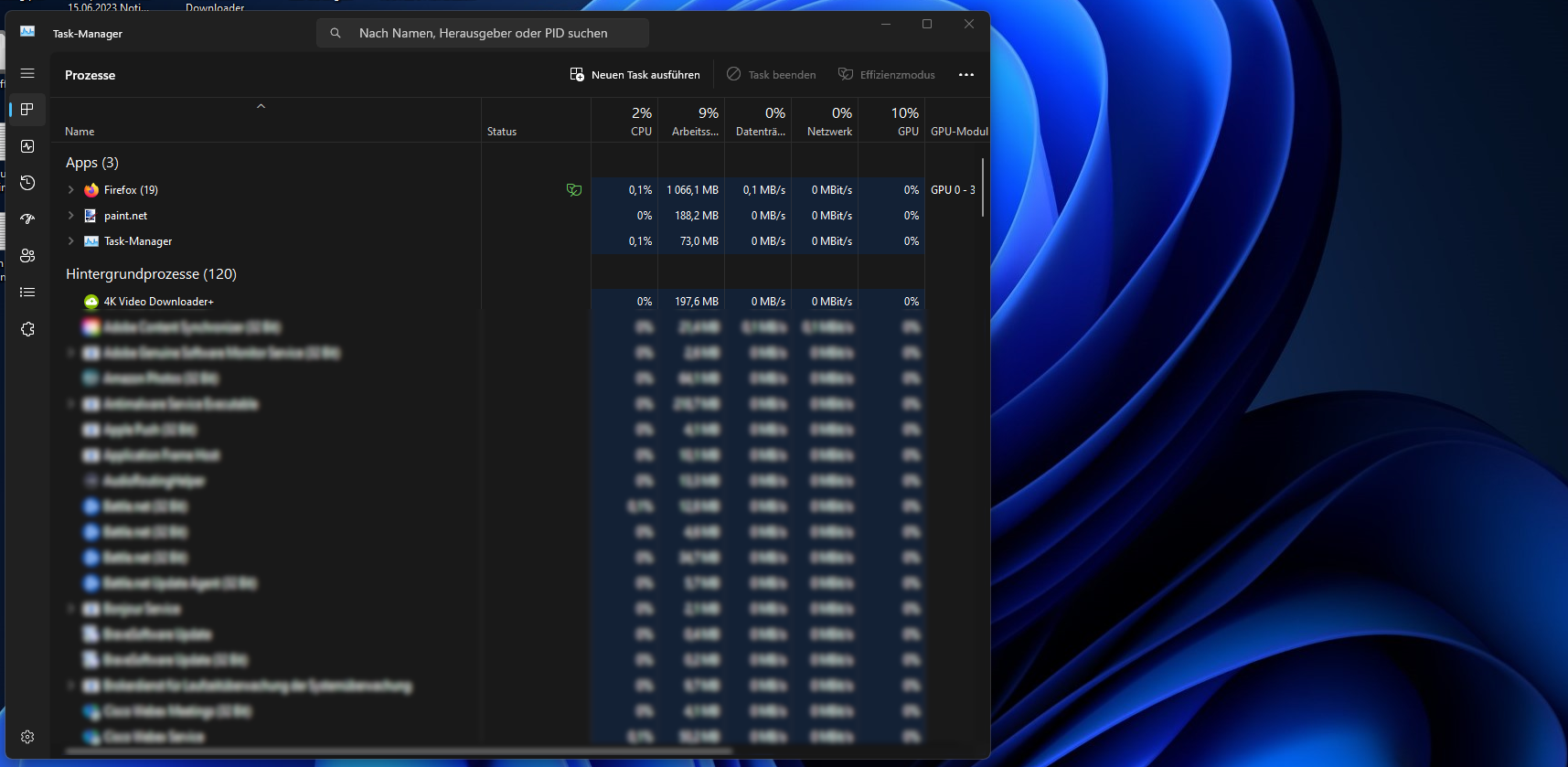This screenshot has height=767, width=1568.
Task: Focus the search box for processes
Action: 483,33
